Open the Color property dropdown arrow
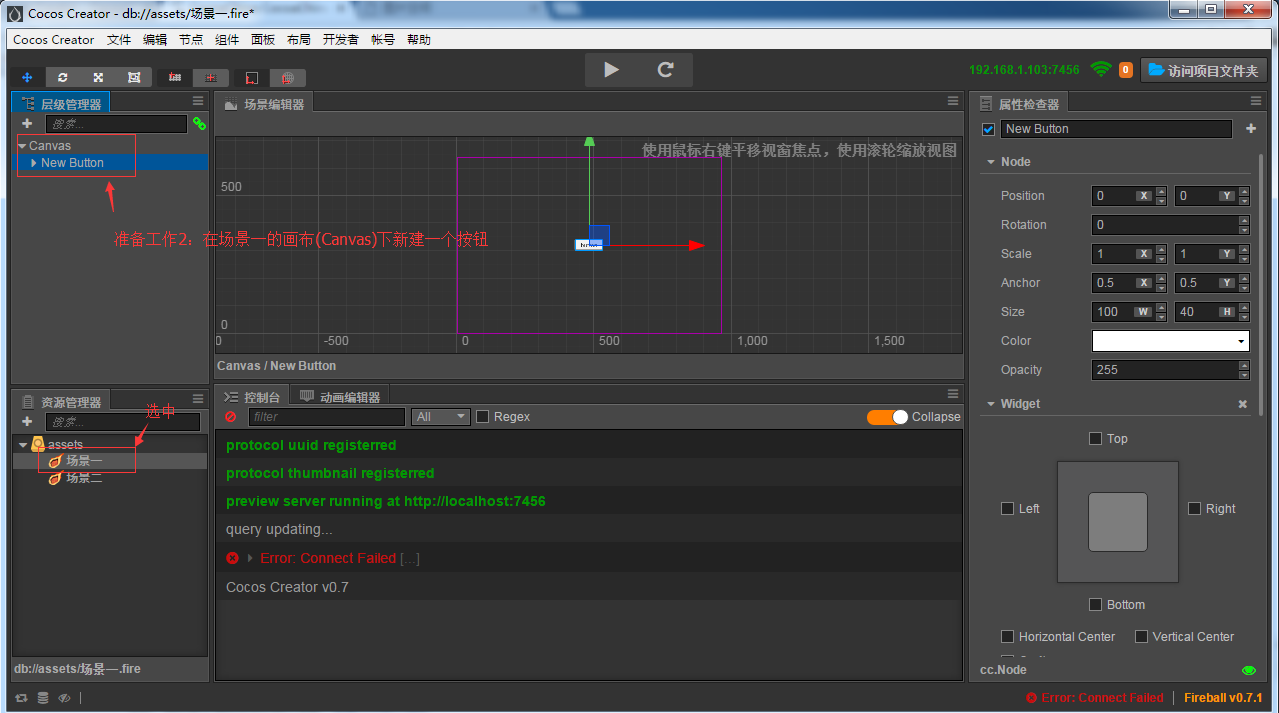1279x713 pixels. [x=1242, y=341]
